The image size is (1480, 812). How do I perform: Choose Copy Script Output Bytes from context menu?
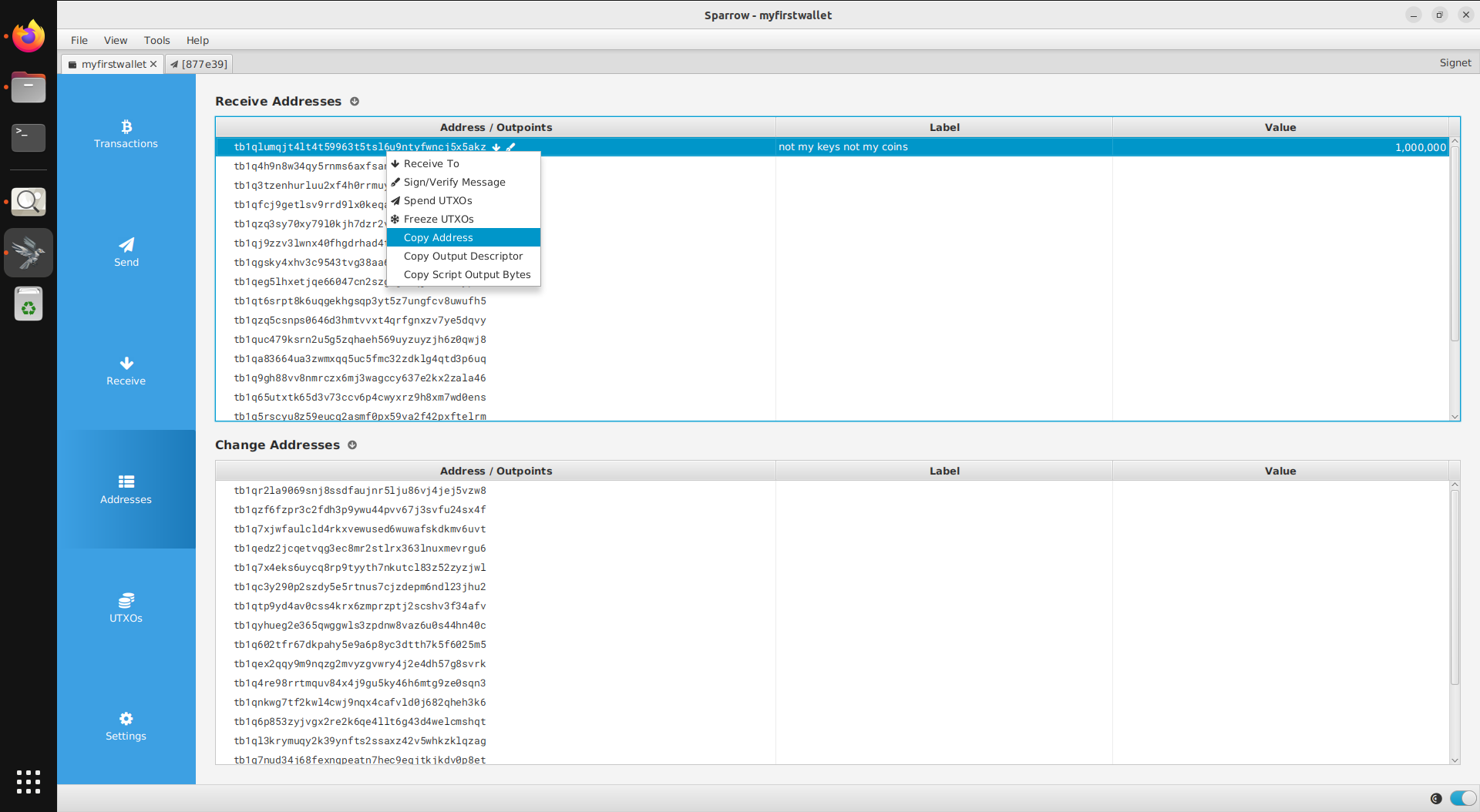pyautogui.click(x=463, y=274)
